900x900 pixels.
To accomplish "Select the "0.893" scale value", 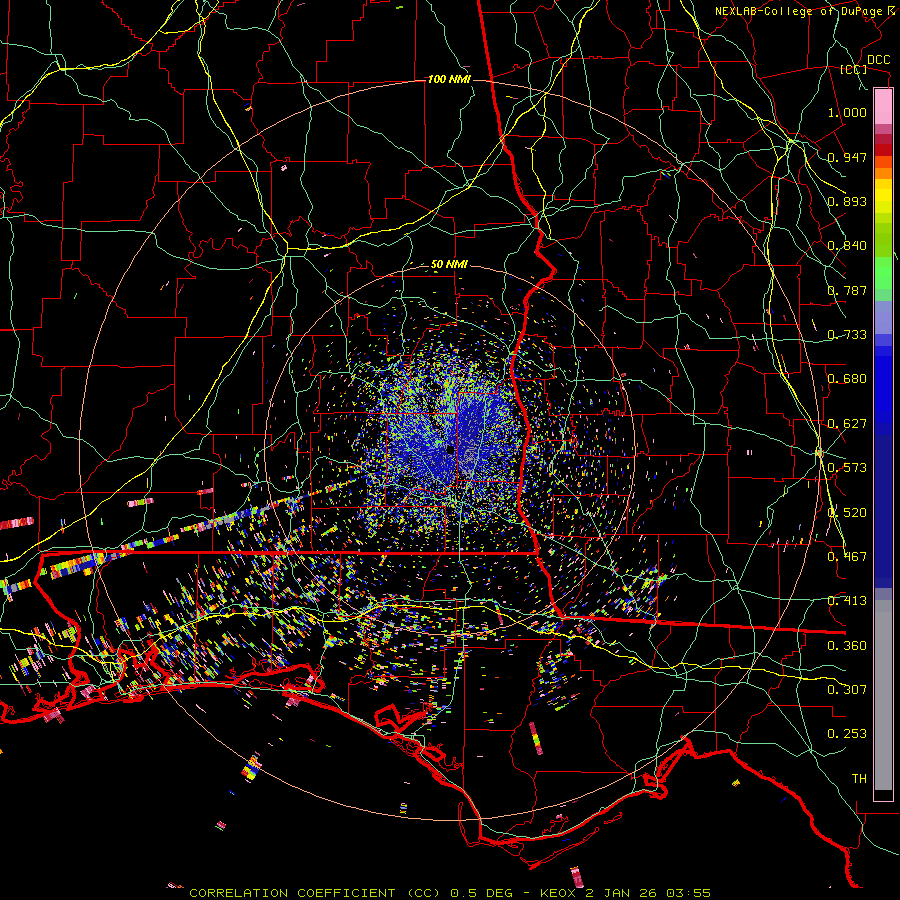I will point(847,201).
